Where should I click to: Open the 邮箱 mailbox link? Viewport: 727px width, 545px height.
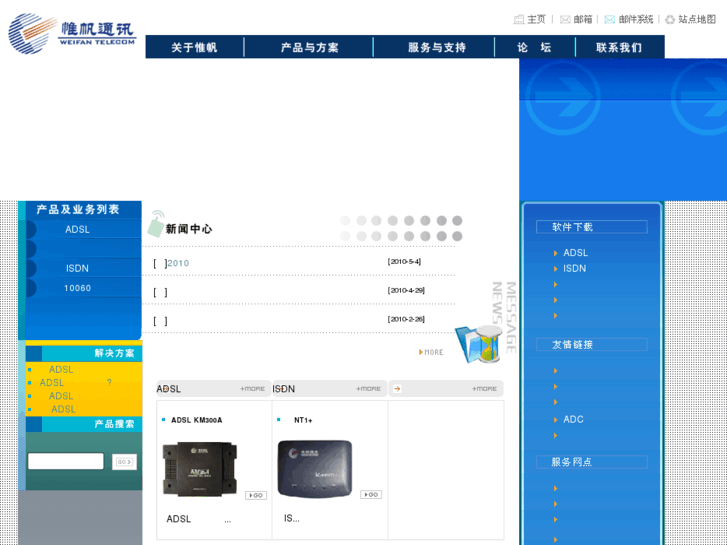[583, 19]
